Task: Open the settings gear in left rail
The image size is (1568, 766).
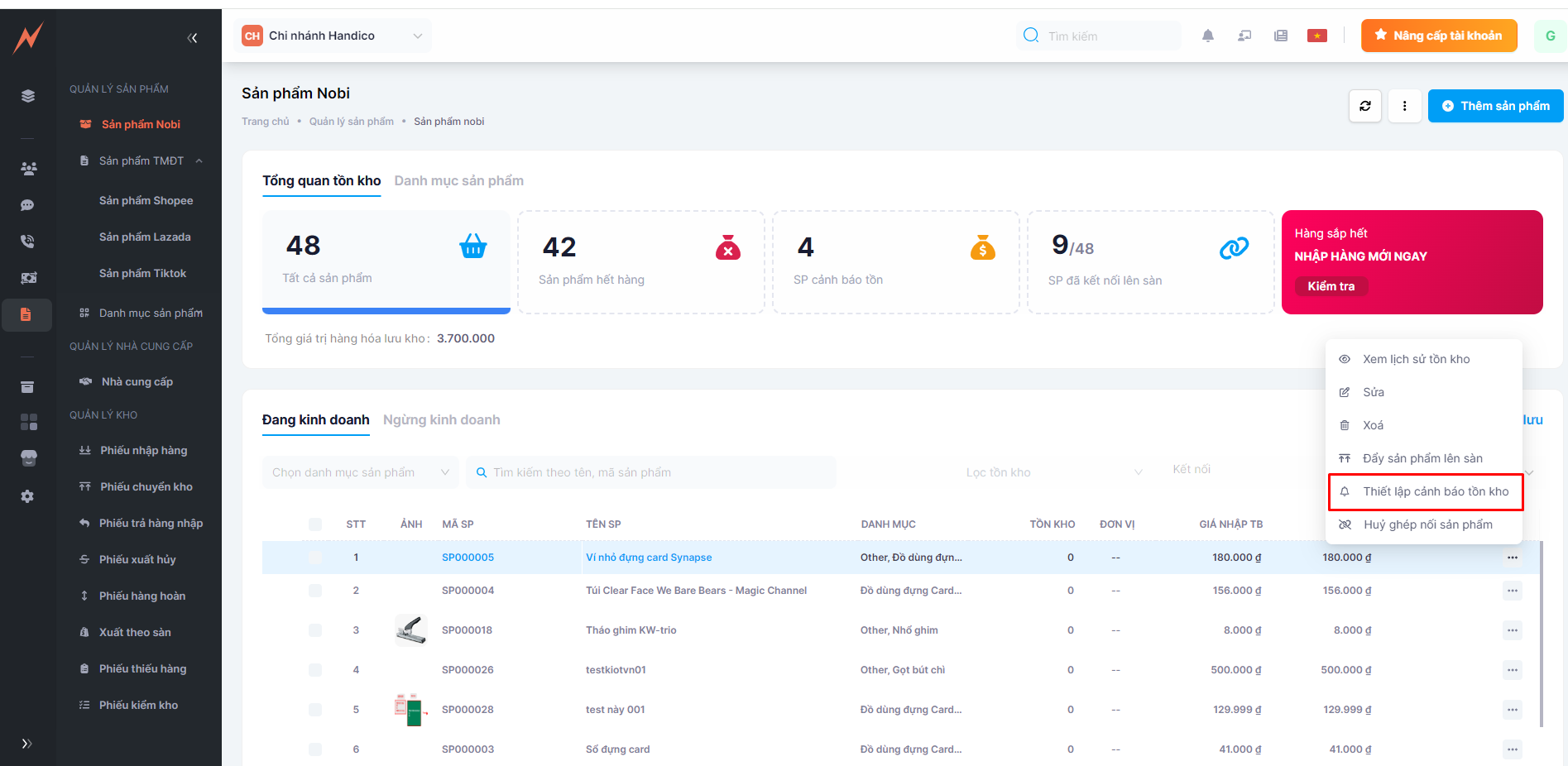Action: [27, 496]
